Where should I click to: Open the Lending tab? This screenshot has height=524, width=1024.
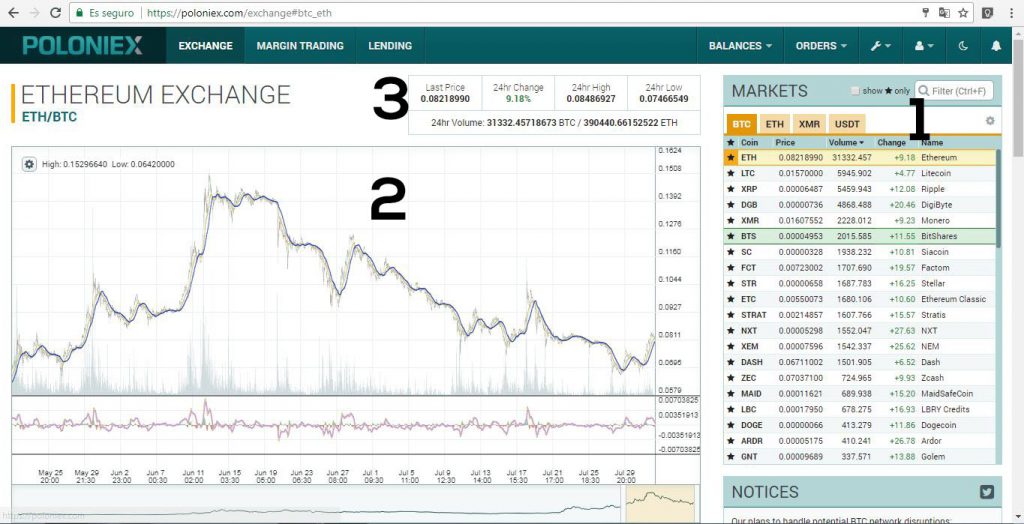tap(390, 46)
